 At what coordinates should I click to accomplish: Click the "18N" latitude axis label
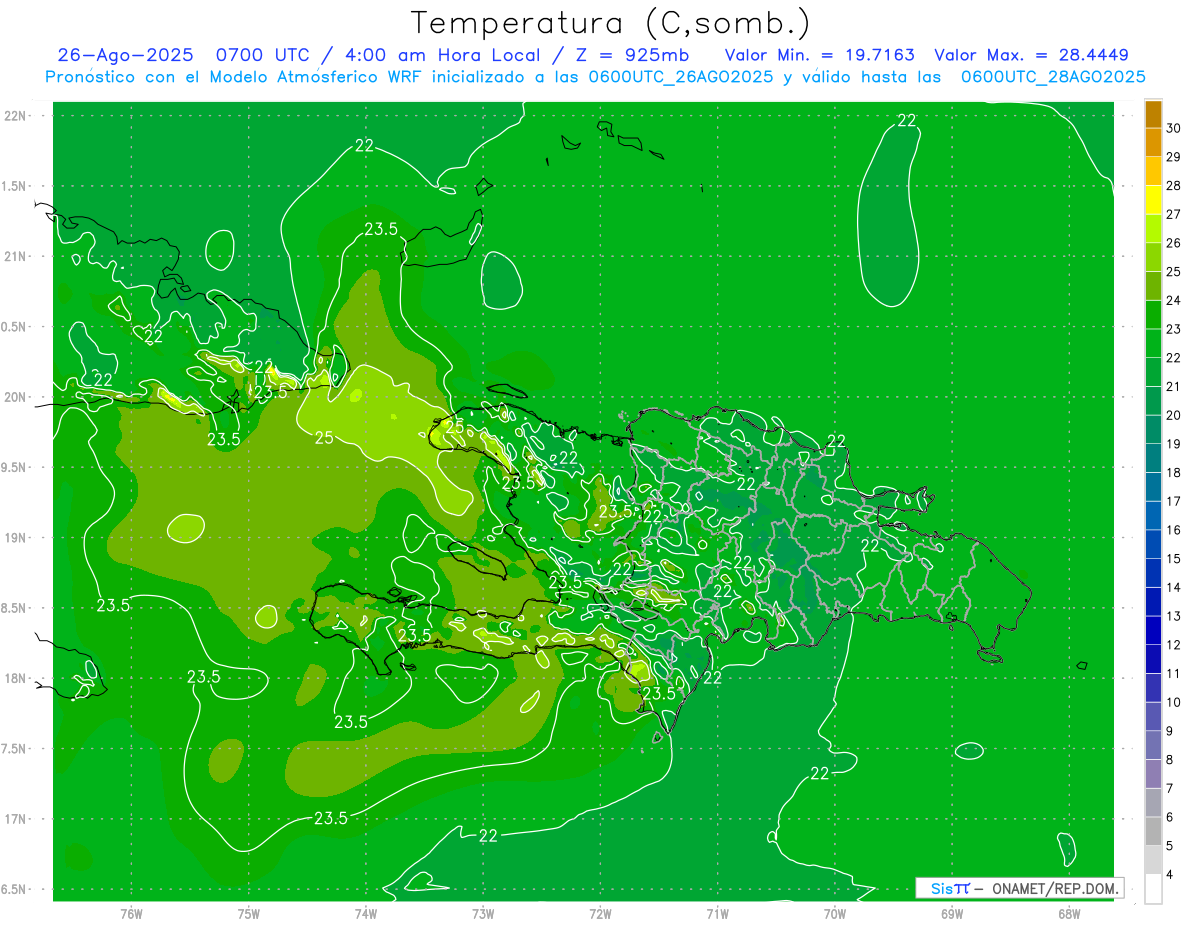[x=15, y=678]
